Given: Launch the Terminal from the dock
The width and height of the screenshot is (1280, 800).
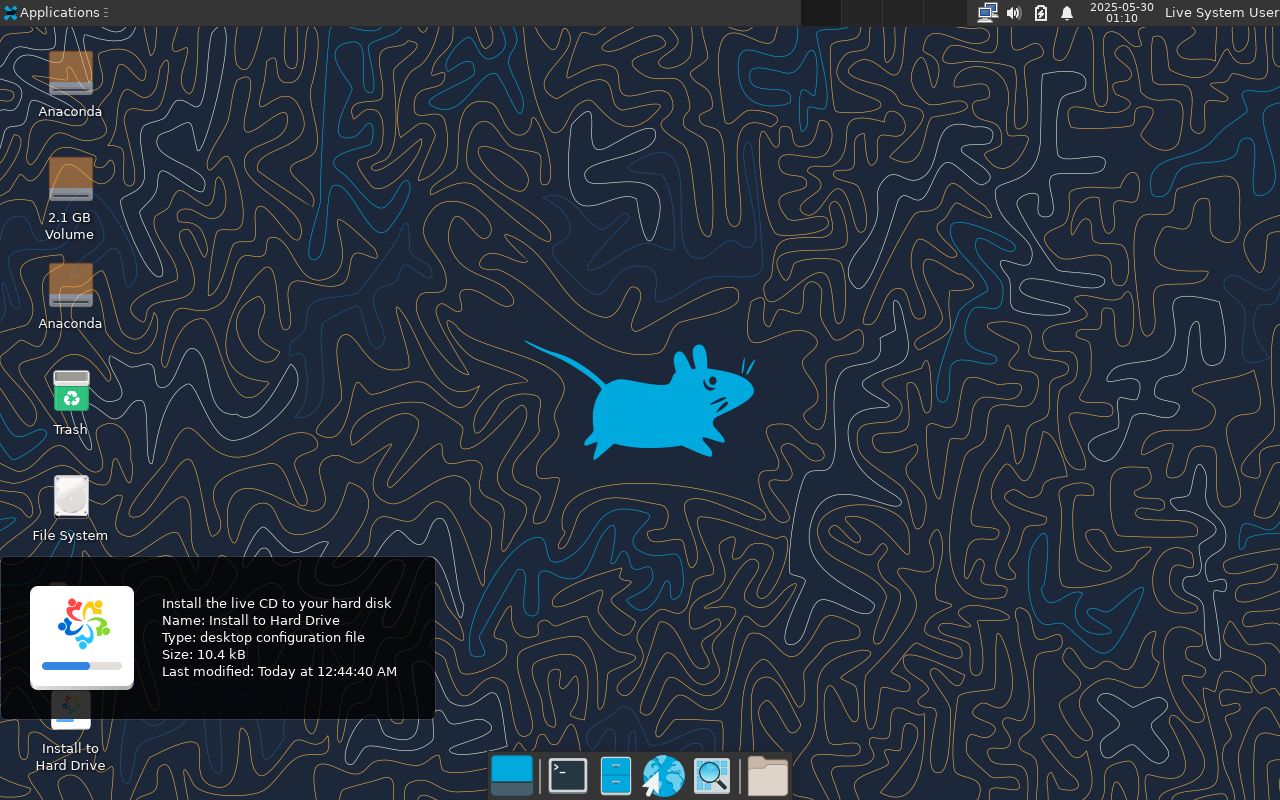Looking at the screenshot, I should (x=568, y=776).
